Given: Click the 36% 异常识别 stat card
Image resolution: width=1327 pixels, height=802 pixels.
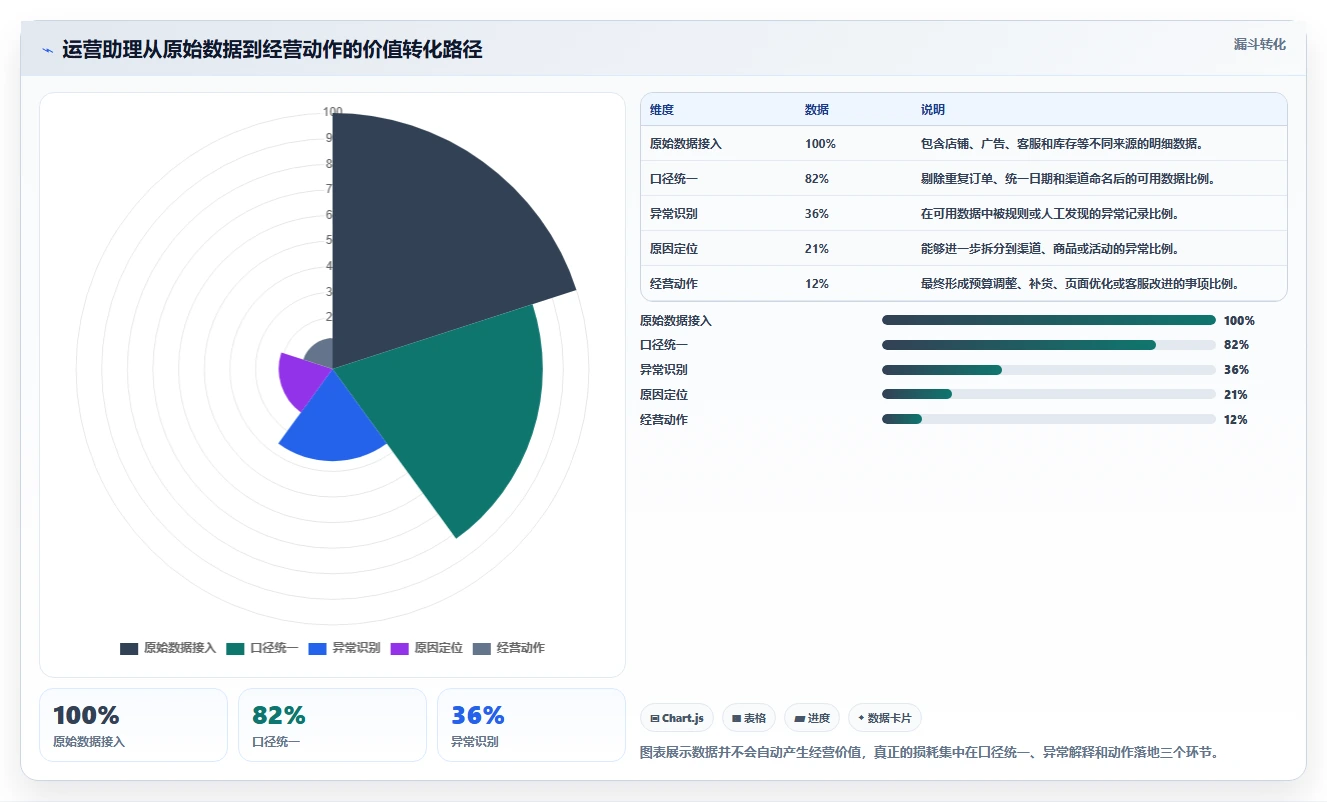Looking at the screenshot, I should pos(532,725).
